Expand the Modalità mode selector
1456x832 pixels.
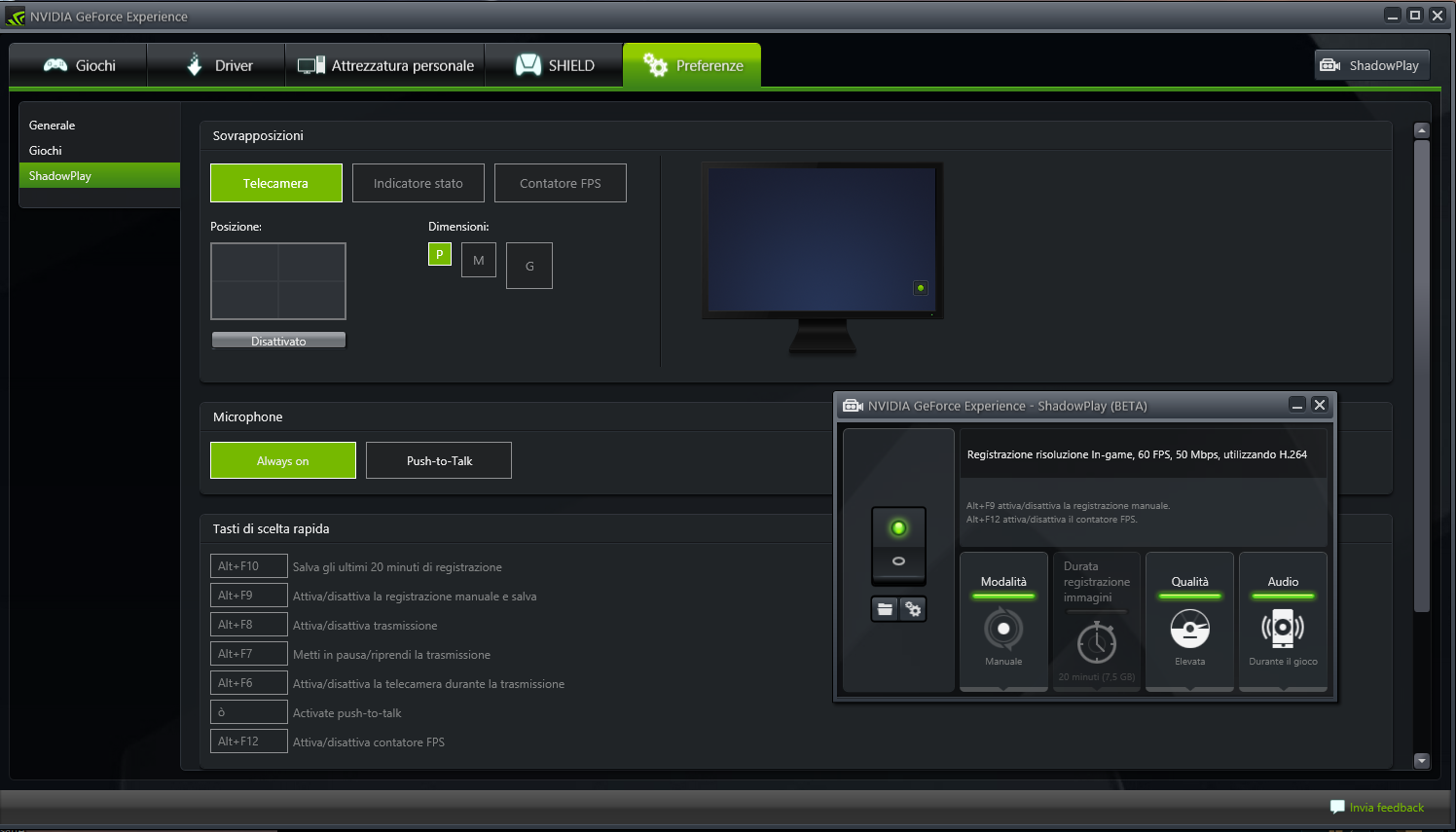[1003, 622]
